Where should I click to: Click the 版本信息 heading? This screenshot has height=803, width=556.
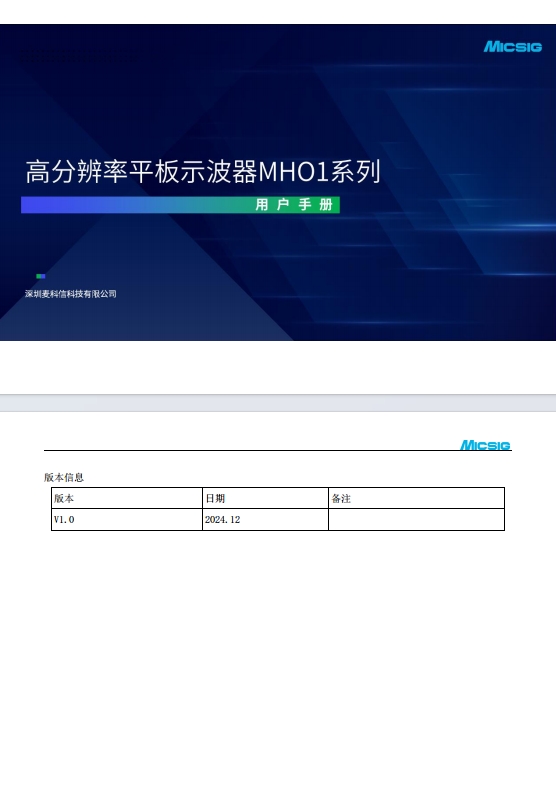(x=64, y=477)
